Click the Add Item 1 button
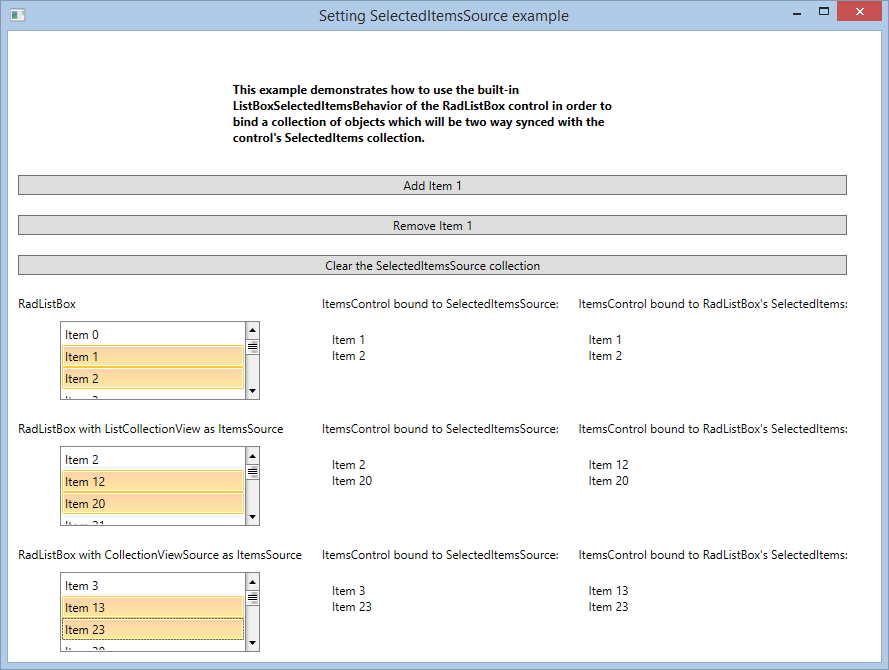Viewport: 889px width, 670px height. [432, 185]
